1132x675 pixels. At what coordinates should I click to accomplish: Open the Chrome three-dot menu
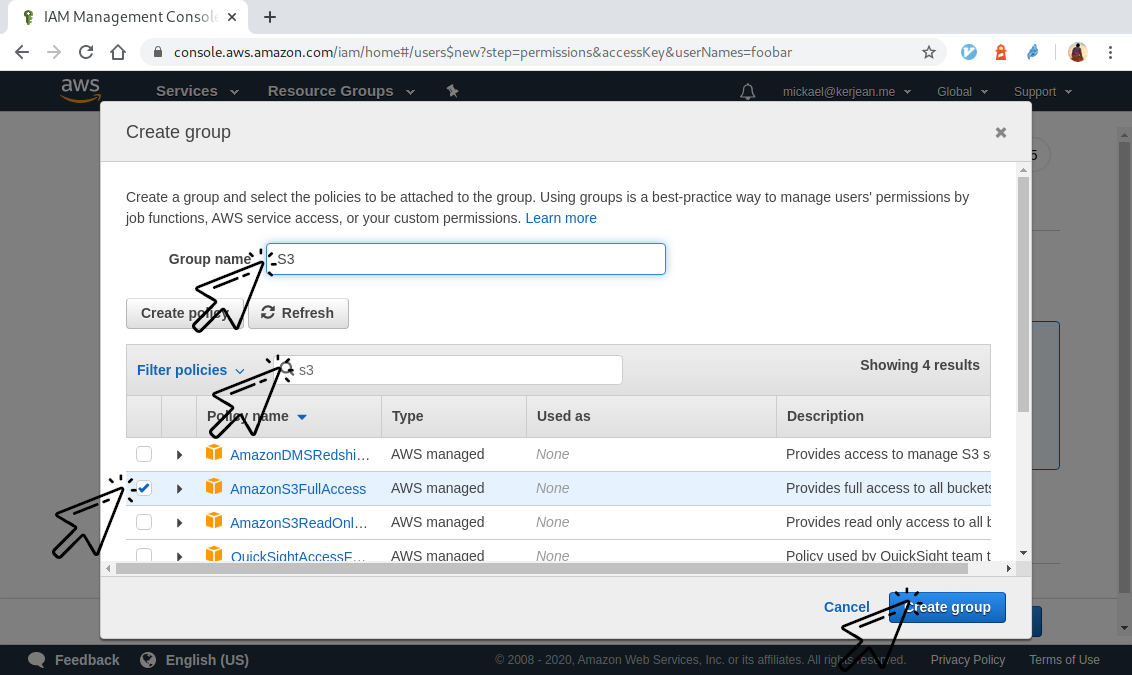click(x=1110, y=52)
